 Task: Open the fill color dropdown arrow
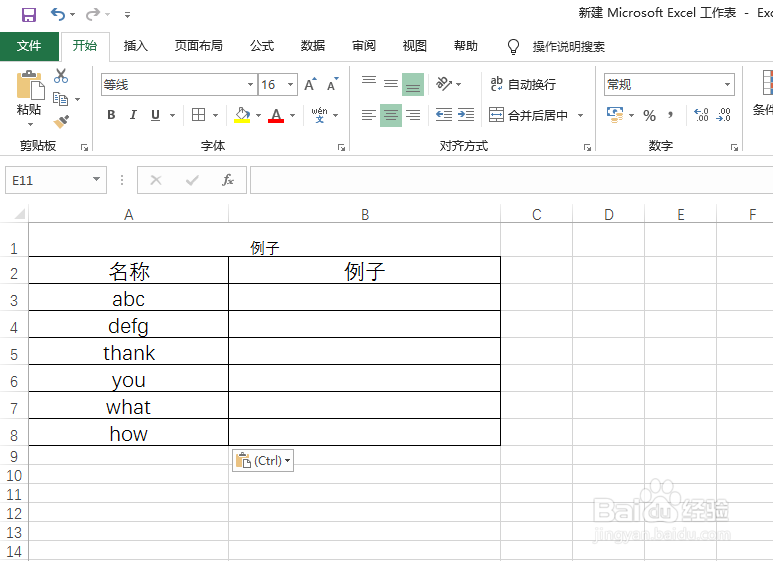point(258,116)
